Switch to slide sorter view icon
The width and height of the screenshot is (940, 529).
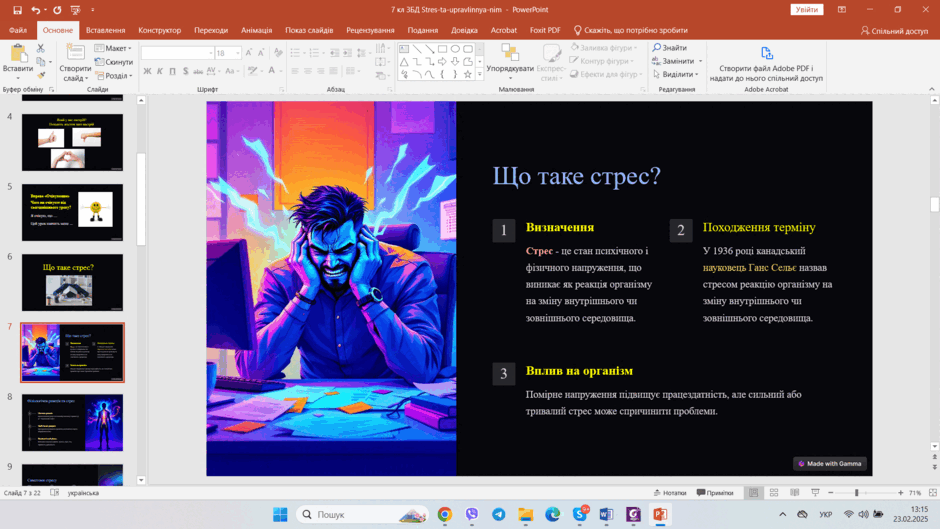(x=774, y=492)
